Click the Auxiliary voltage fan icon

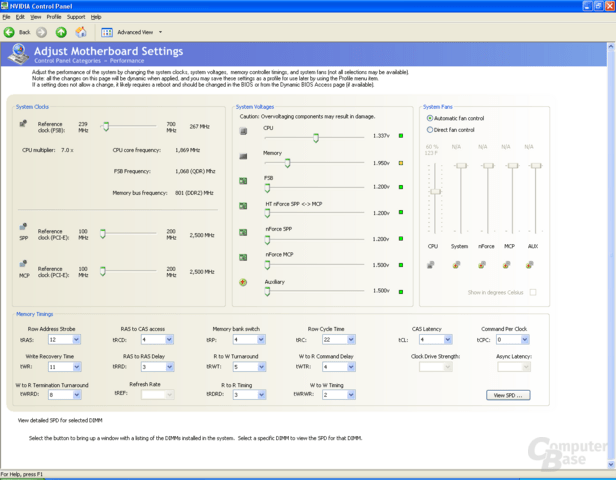pyautogui.click(x=243, y=282)
